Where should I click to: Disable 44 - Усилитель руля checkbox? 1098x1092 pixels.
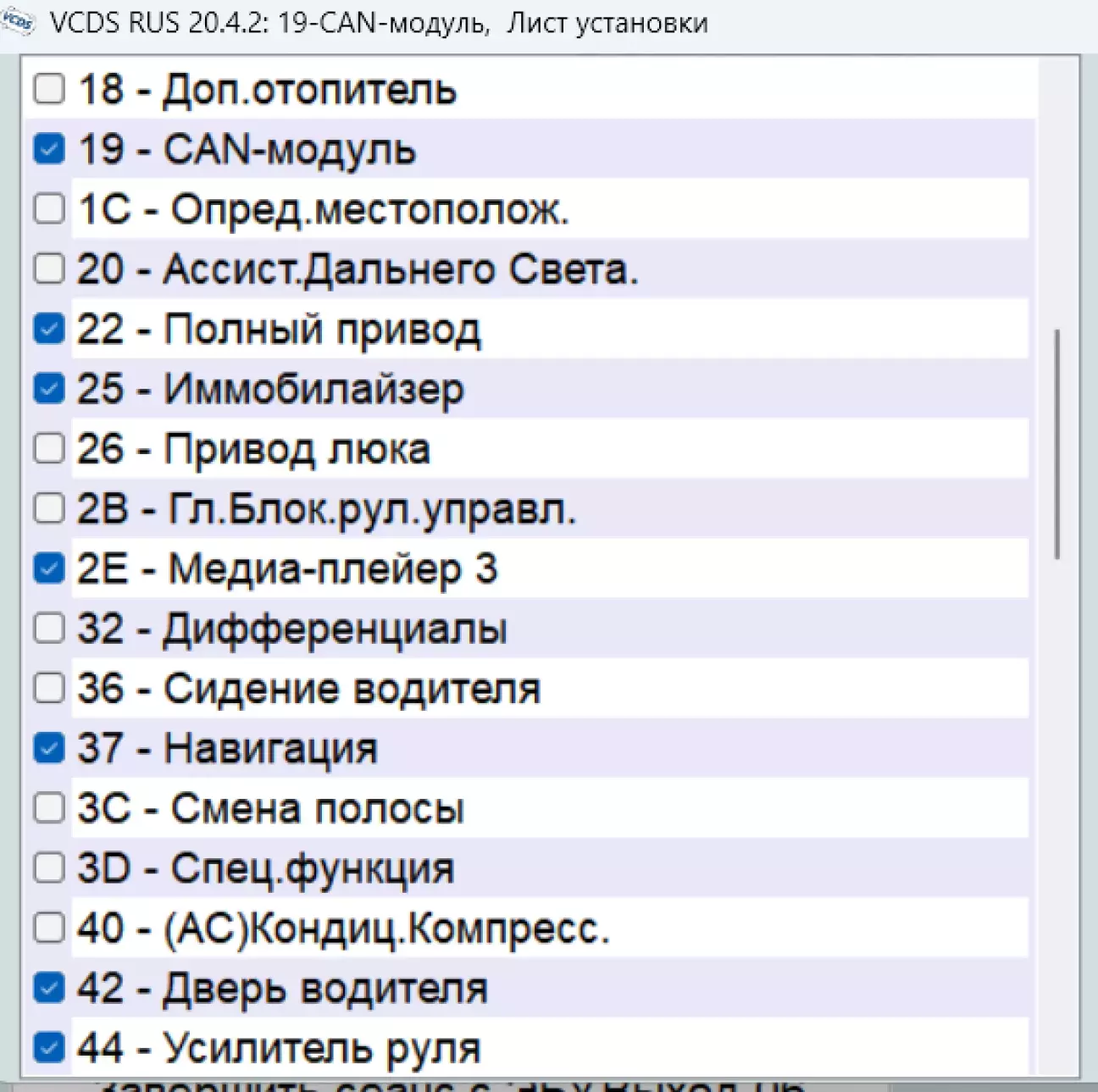click(x=49, y=1048)
